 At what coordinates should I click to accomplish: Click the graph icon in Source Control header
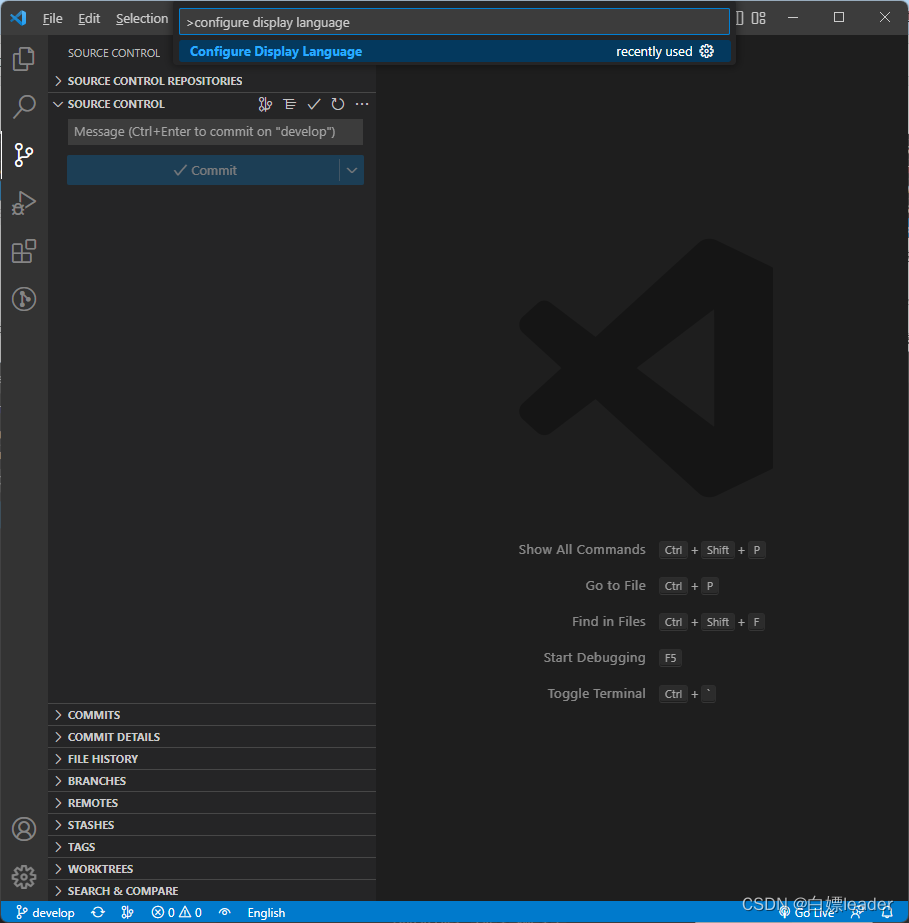265,104
